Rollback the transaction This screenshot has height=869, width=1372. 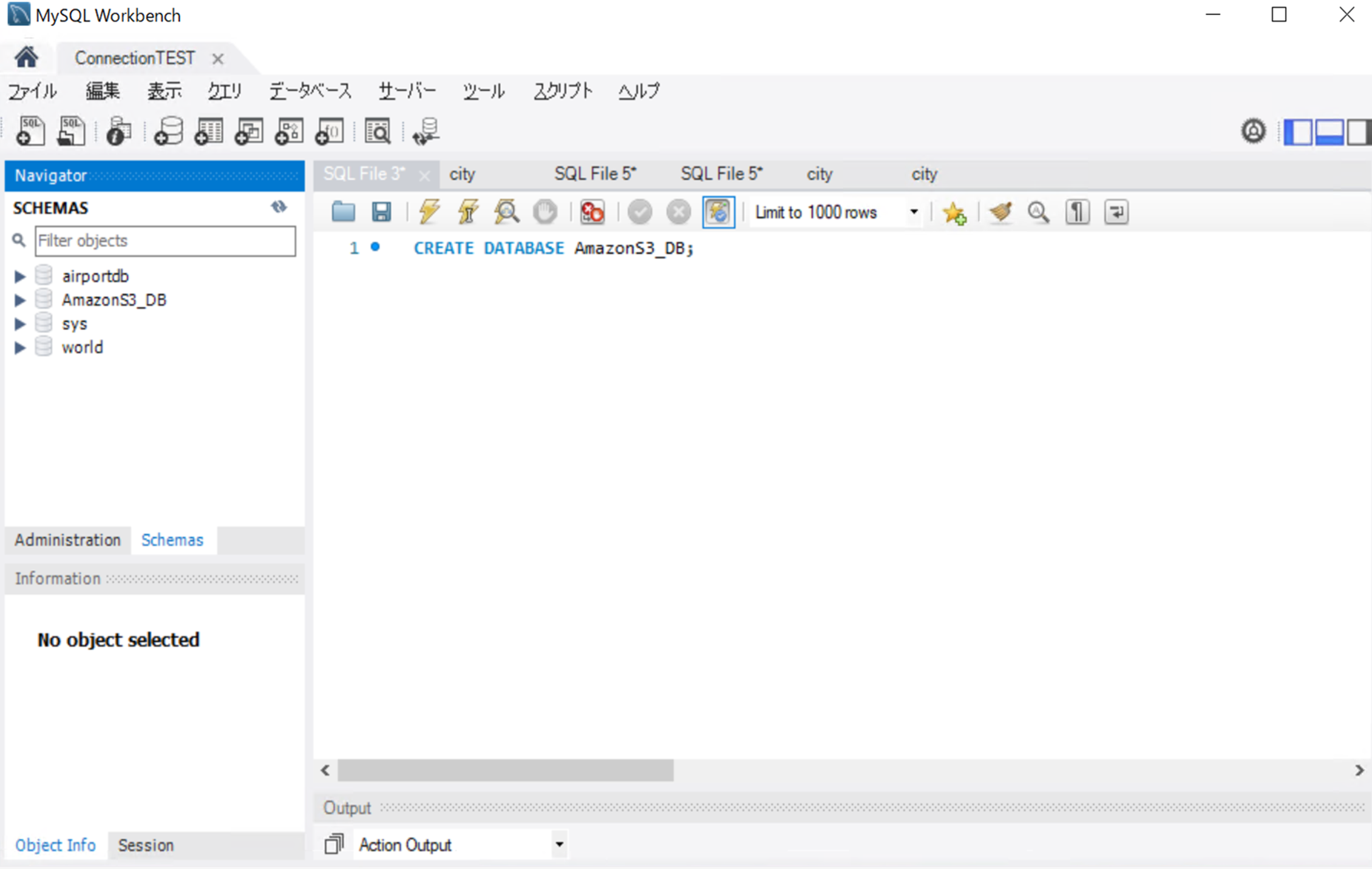tap(679, 212)
